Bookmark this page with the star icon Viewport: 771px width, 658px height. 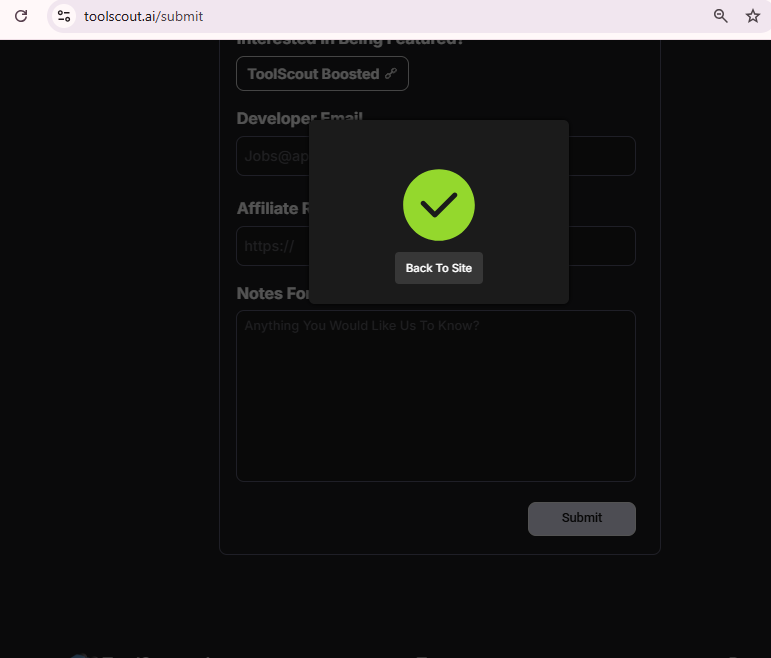pyautogui.click(x=753, y=16)
